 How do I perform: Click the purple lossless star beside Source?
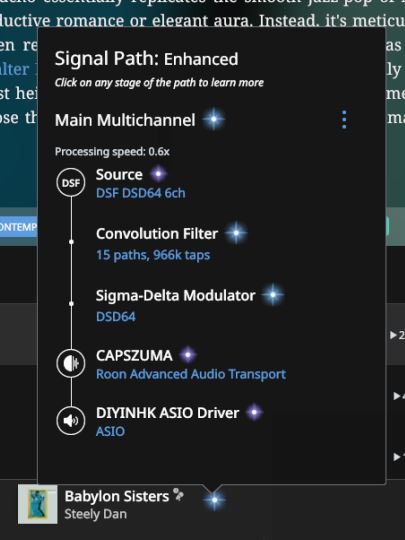pos(158,174)
